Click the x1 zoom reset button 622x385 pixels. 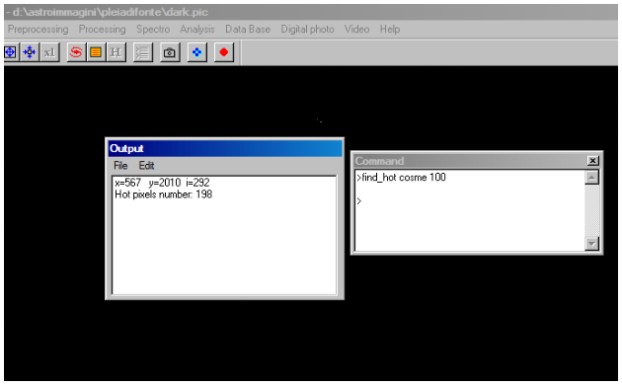pyautogui.click(x=50, y=52)
